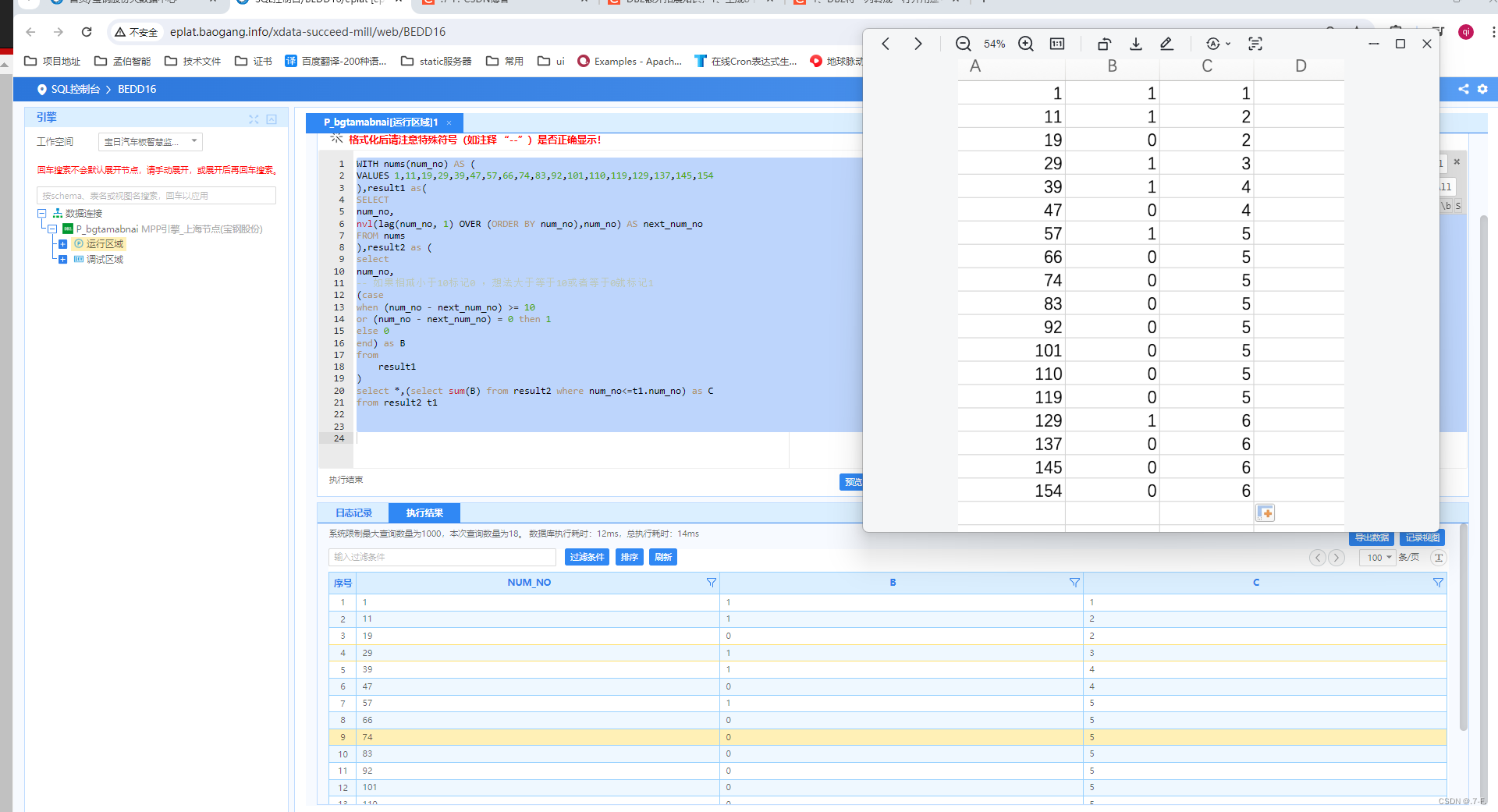This screenshot has width=1498, height=812.
Task: Rotate the image in the viewer
Action: (1104, 44)
